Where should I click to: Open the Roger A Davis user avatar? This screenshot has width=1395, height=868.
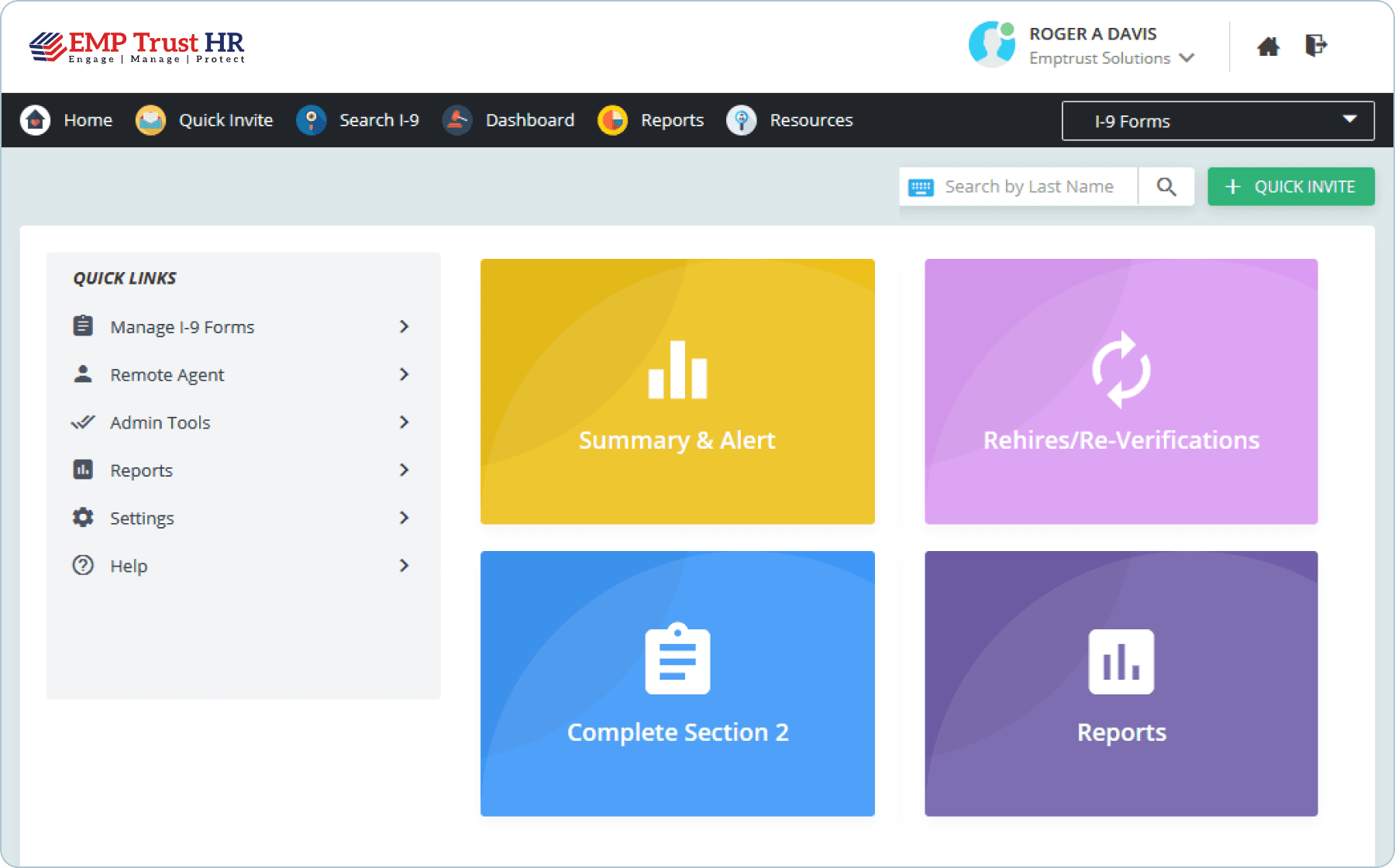click(x=992, y=44)
